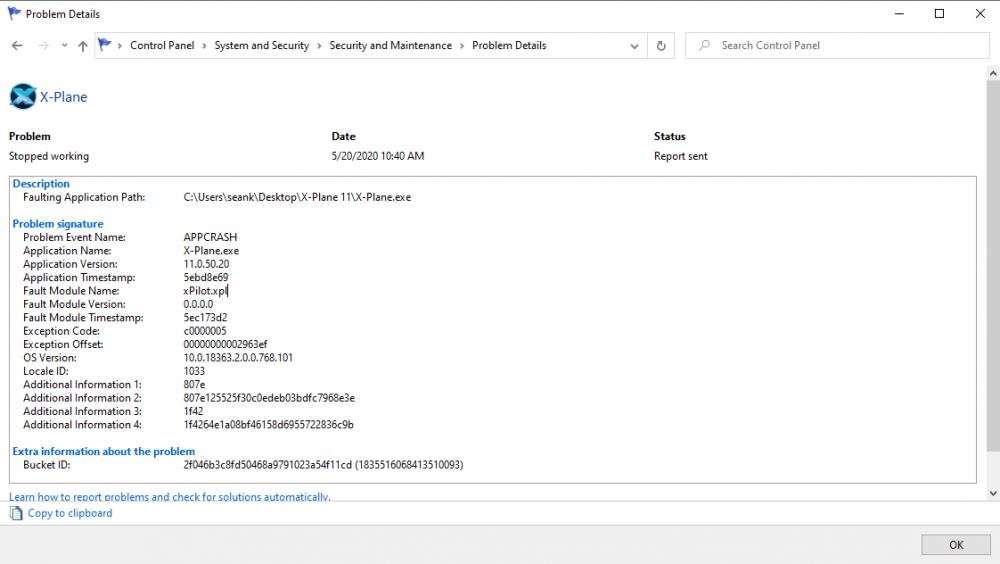Click the X-Plane title link
The width and height of the screenshot is (1000, 564).
pos(64,97)
